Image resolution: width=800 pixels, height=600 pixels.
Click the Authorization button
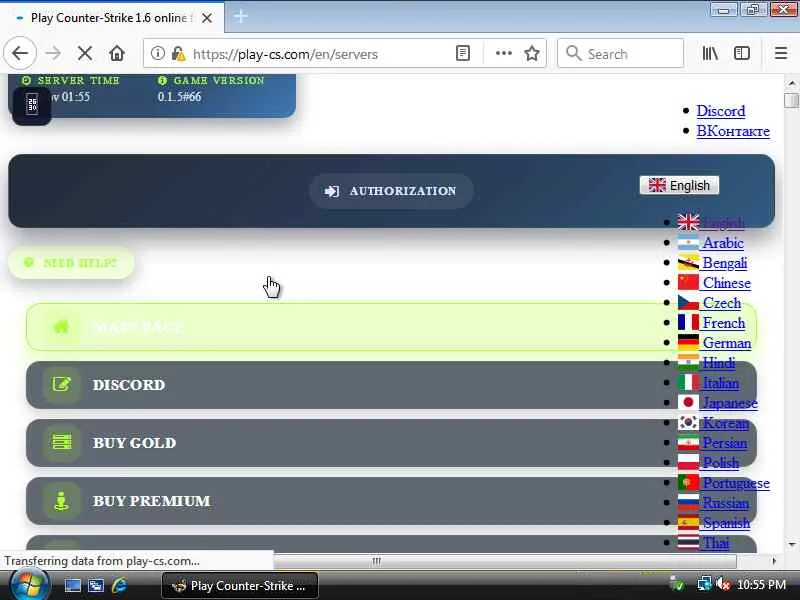click(x=391, y=191)
